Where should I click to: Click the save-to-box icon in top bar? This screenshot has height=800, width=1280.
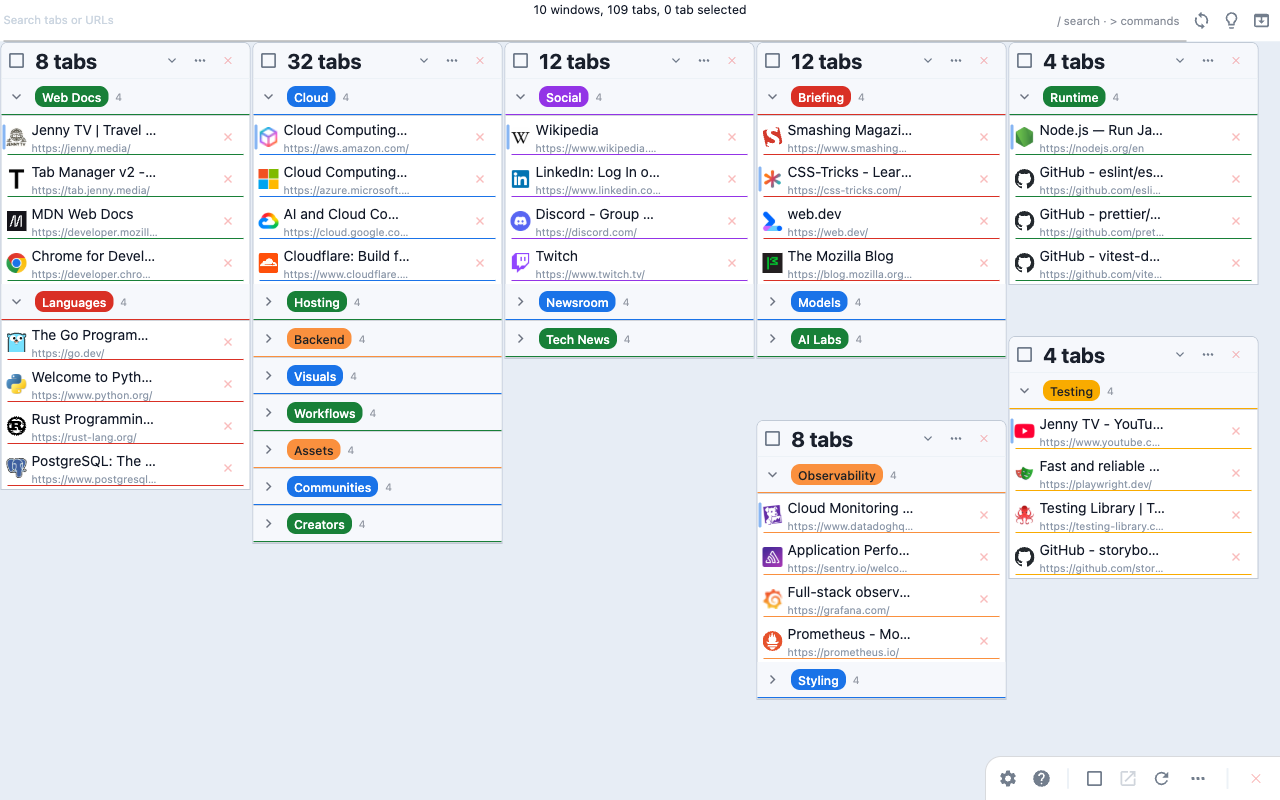(x=1261, y=20)
